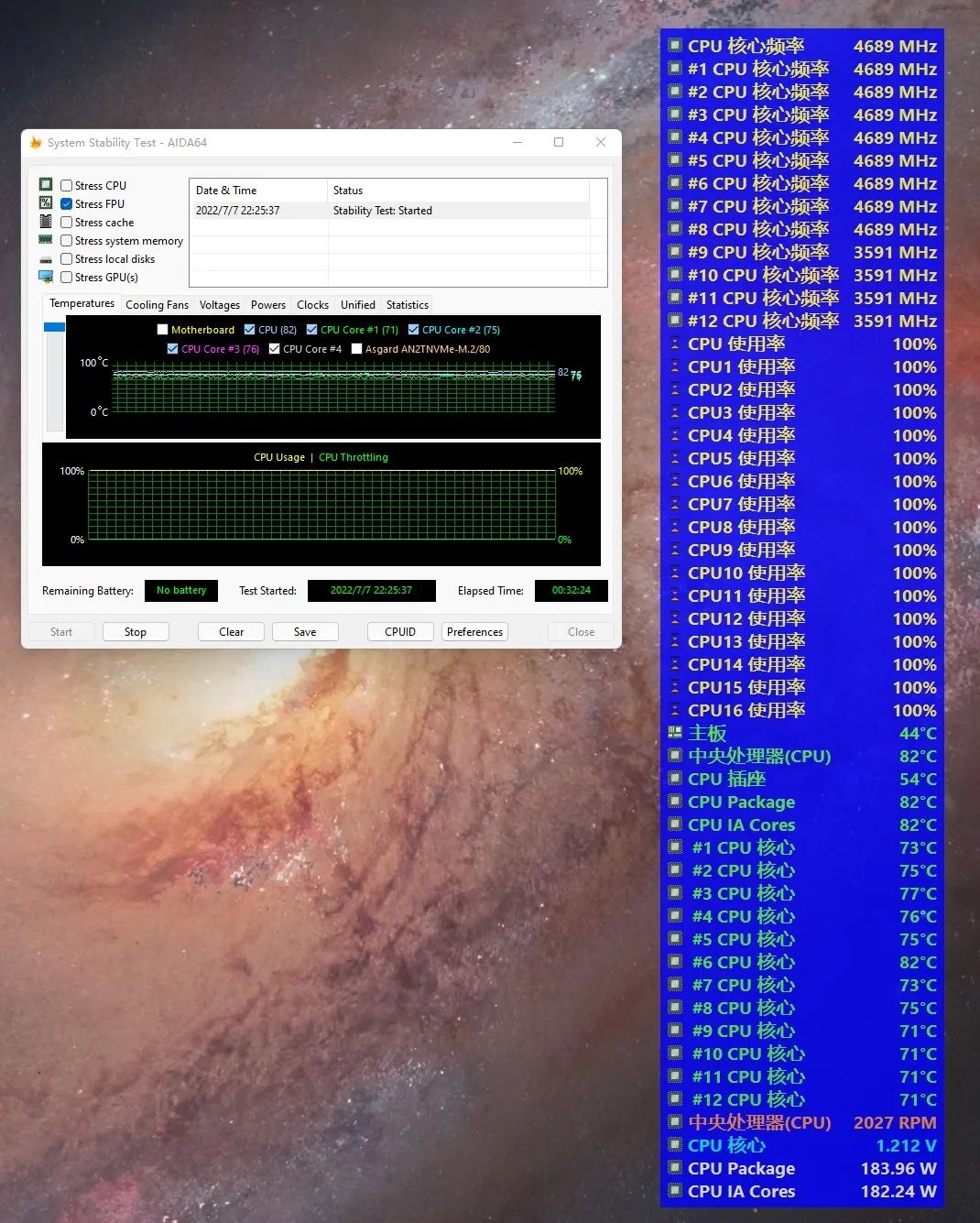Click the blue graph slider left of temperatures
The image size is (980, 1223).
(54, 327)
